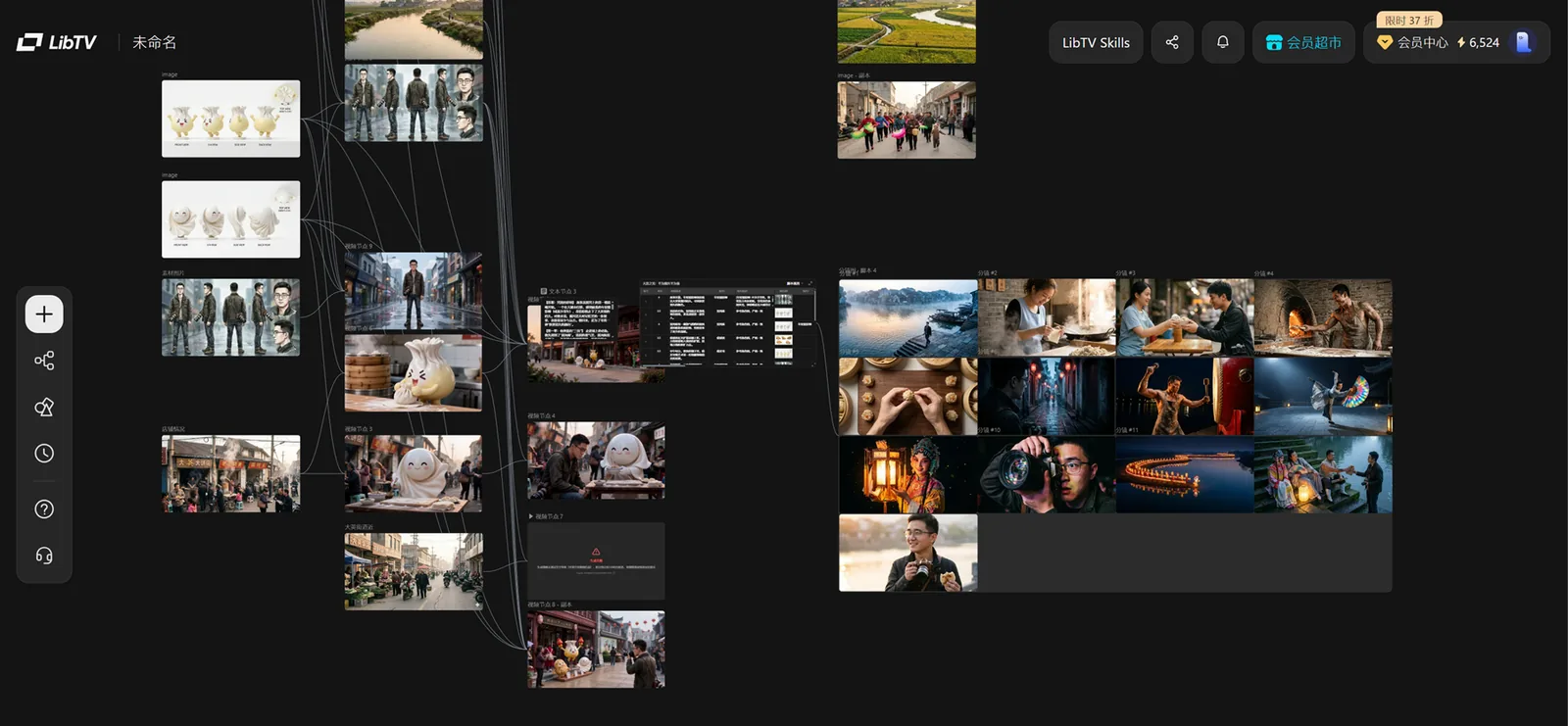The width and height of the screenshot is (1568, 726).
Task: Open help via question mark icon
Action: tap(44, 509)
